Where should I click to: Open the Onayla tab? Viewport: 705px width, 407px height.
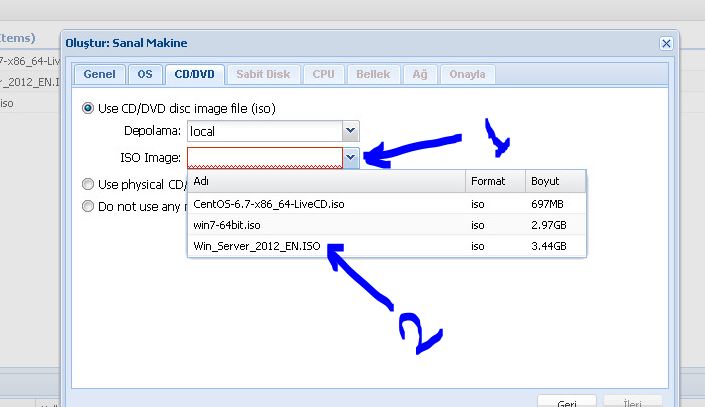(x=467, y=75)
